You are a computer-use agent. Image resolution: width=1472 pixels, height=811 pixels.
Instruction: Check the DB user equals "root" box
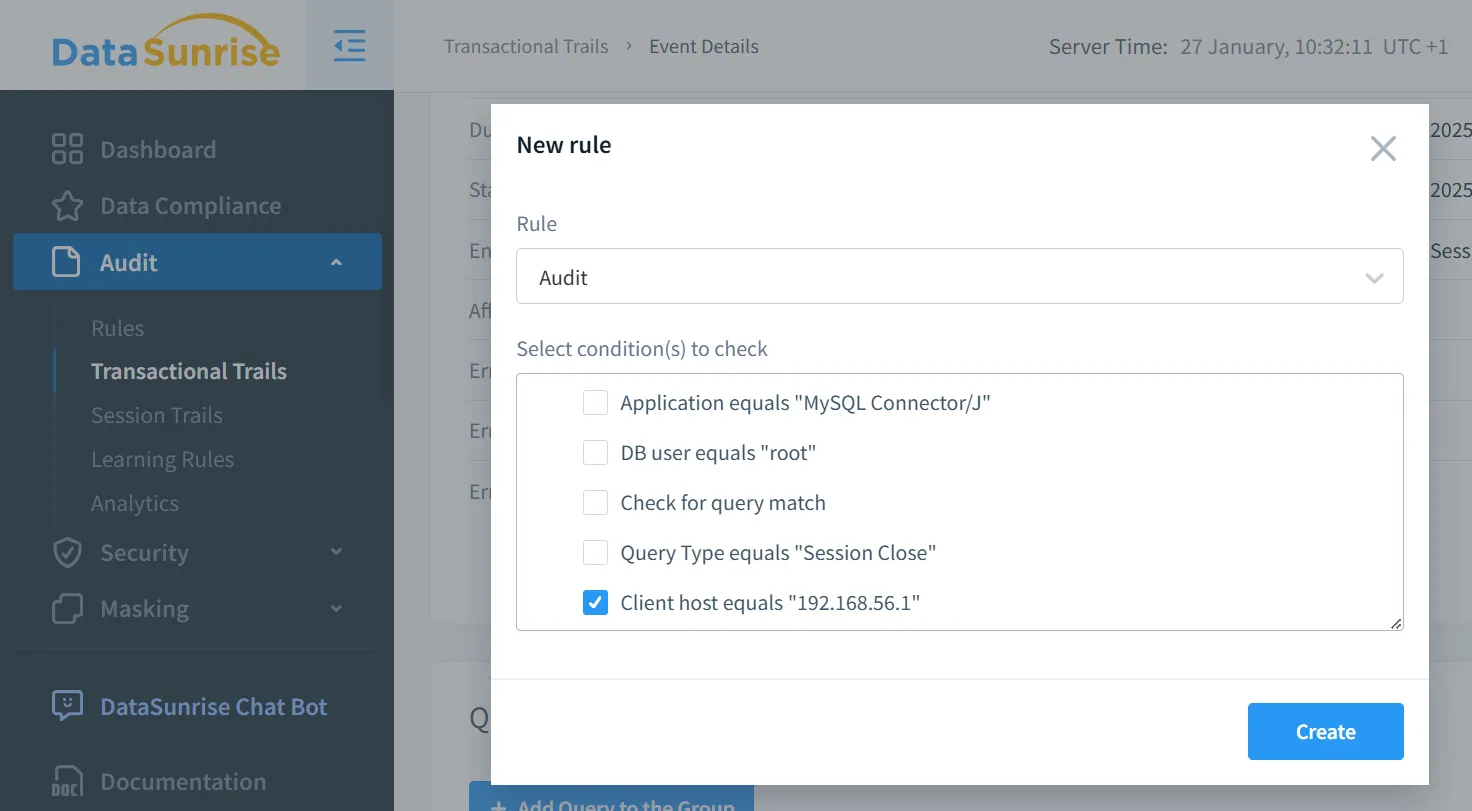pos(595,453)
